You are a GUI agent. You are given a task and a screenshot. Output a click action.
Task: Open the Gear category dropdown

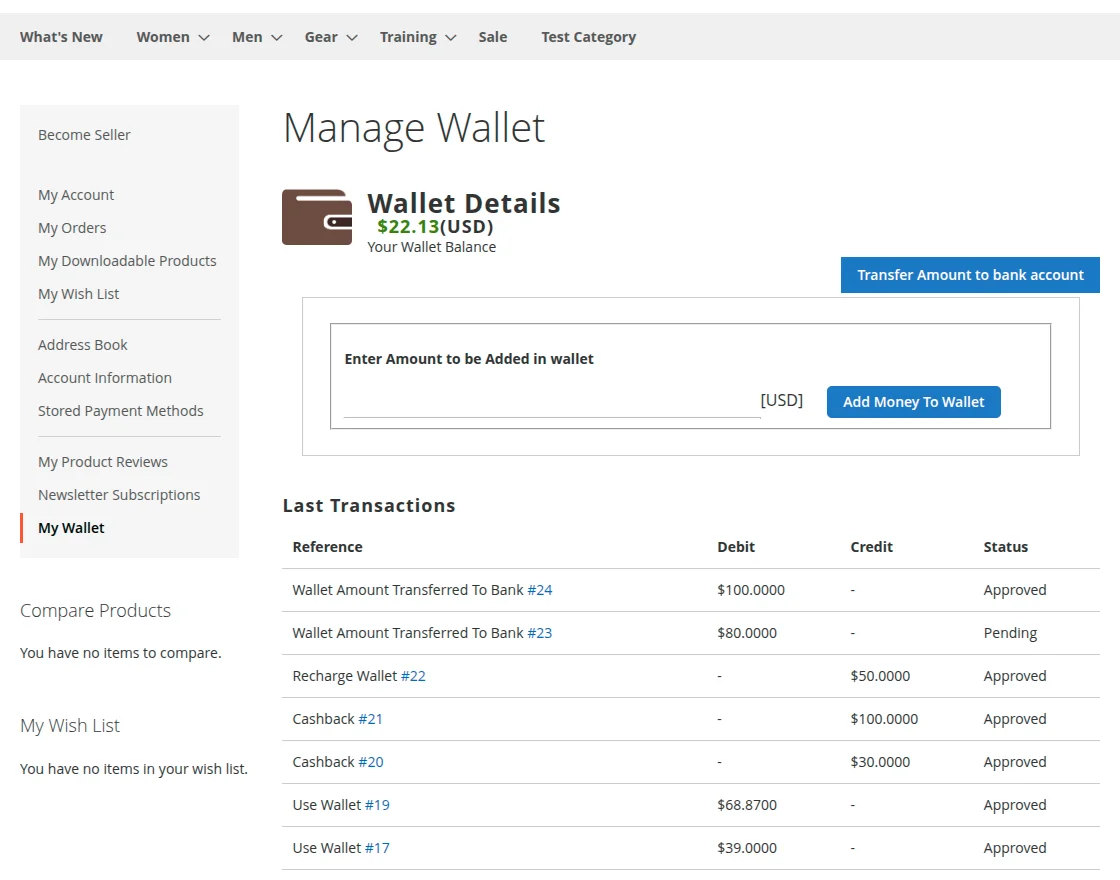tap(321, 36)
